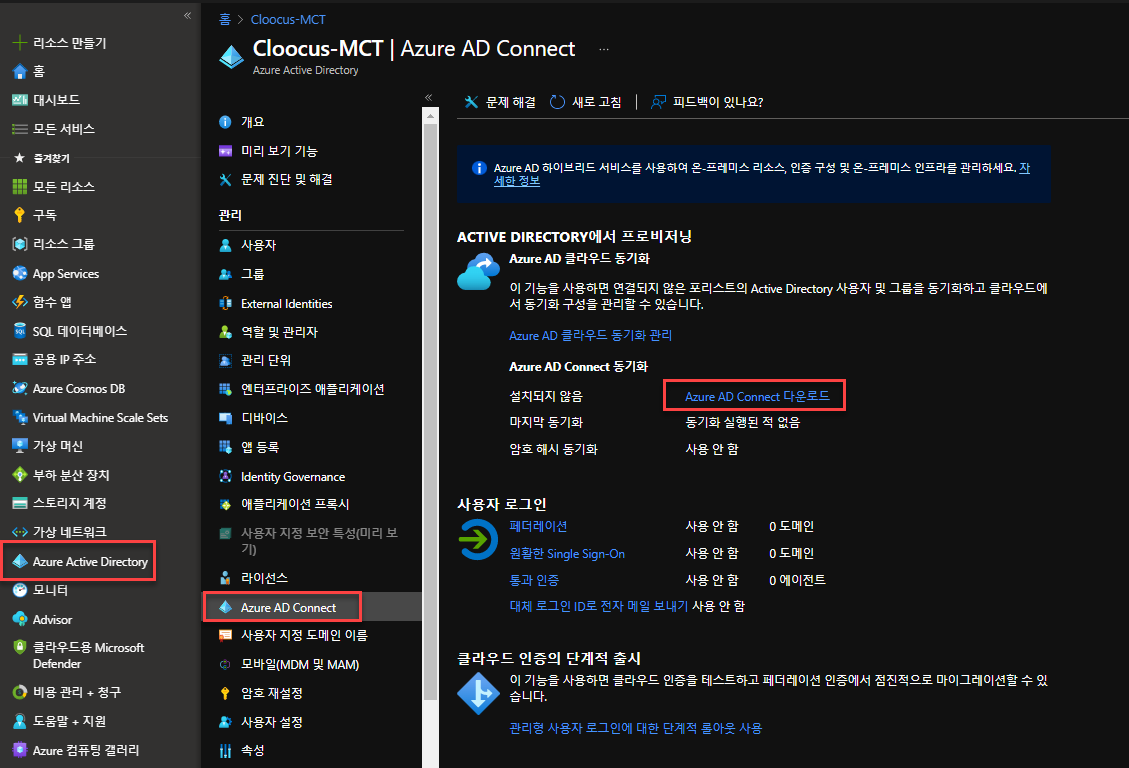Open Azure AD 클라우드 동기화 관리 link

click(590, 335)
